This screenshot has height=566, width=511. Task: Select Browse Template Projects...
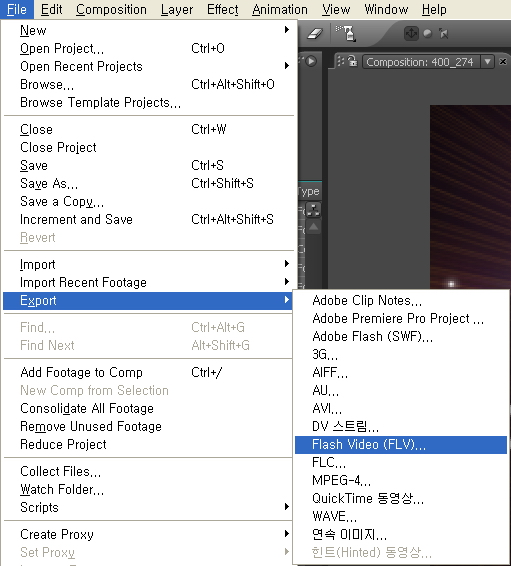pyautogui.click(x=148, y=103)
